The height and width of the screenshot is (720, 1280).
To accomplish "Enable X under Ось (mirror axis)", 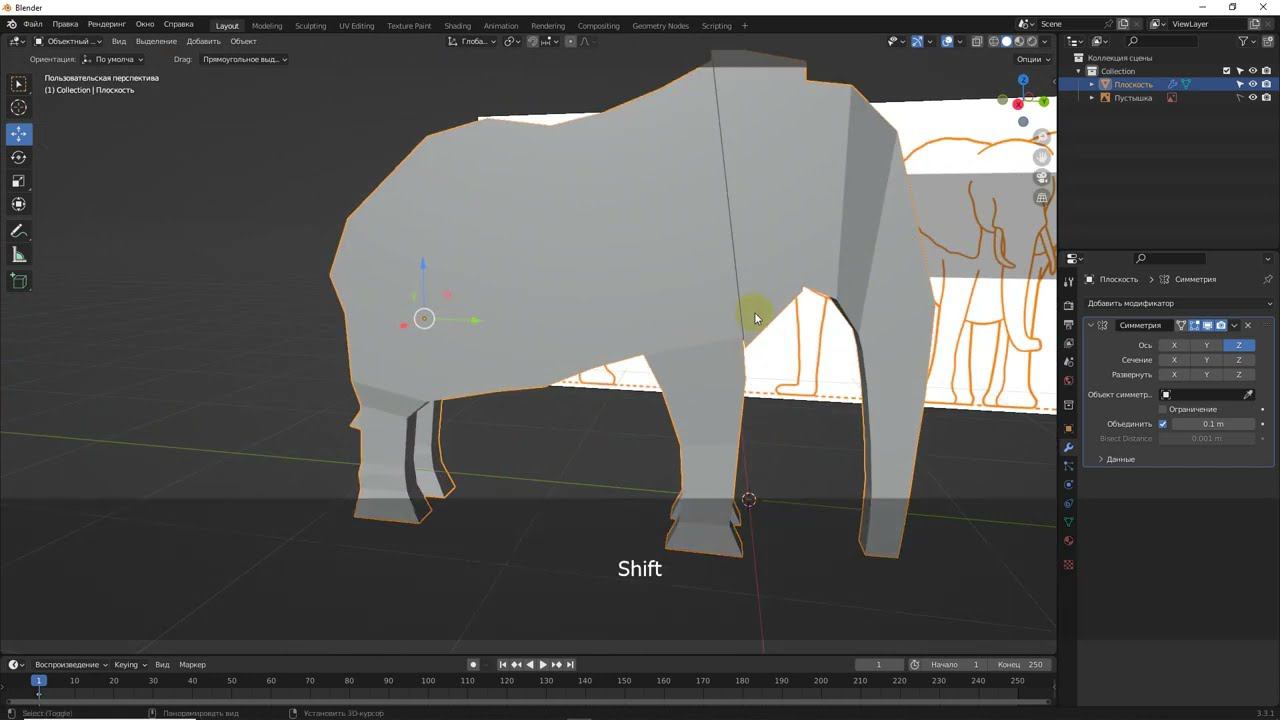I will 1174,345.
